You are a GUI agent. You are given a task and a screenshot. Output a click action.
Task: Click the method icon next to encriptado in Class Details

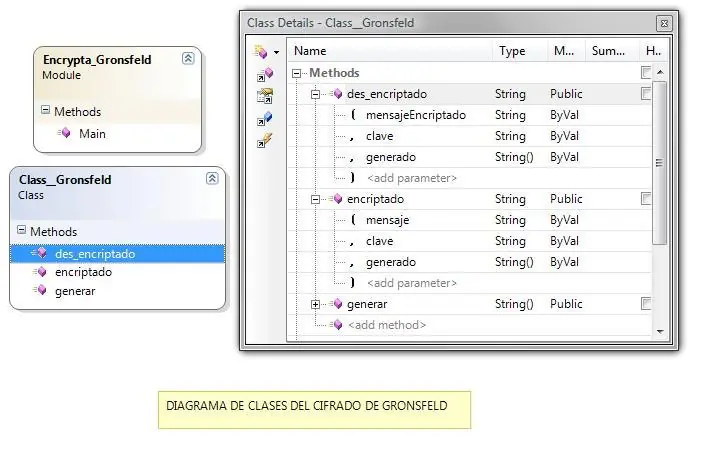point(336,199)
